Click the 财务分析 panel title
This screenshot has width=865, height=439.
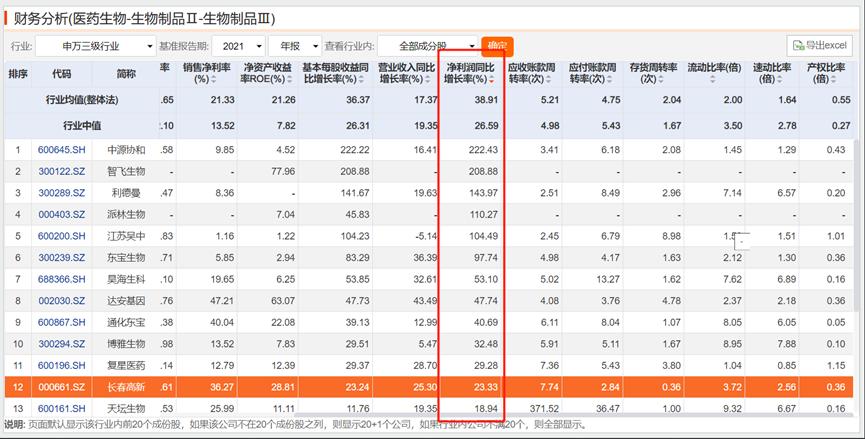click(145, 18)
